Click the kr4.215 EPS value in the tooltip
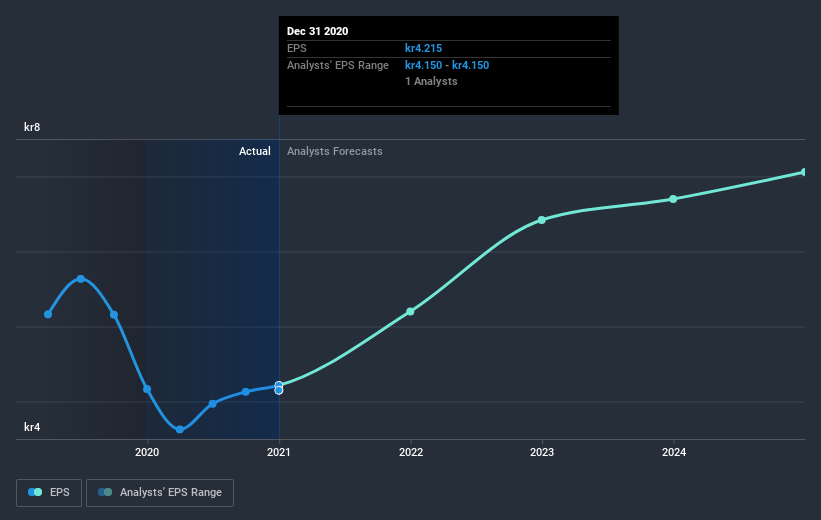The image size is (821, 520). click(x=424, y=48)
